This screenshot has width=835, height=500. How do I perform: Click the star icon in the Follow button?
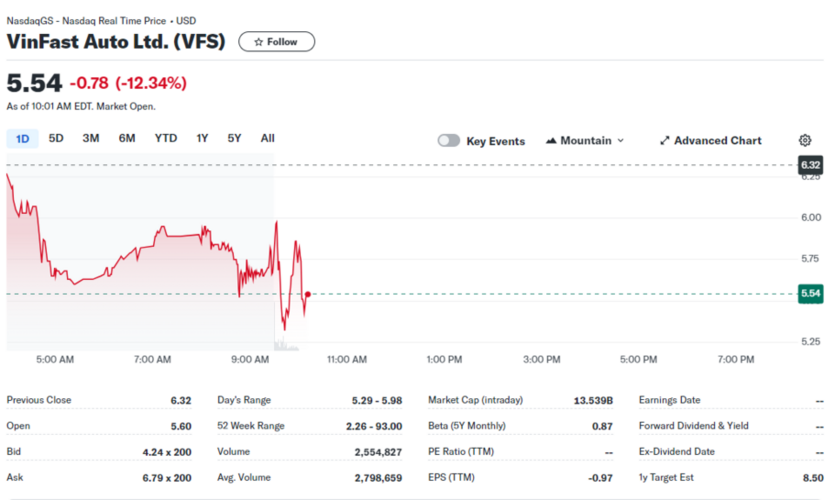click(258, 42)
